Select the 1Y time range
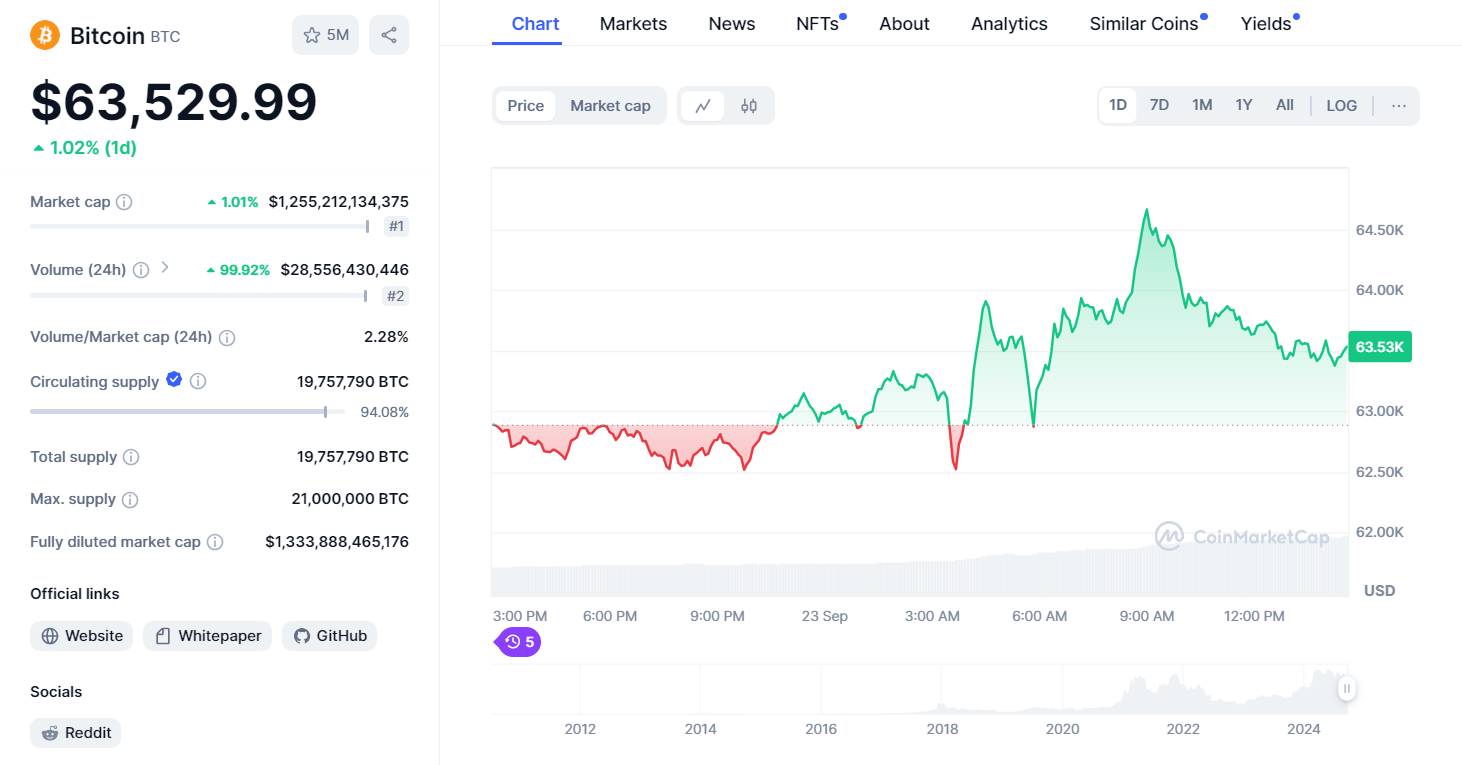The height and width of the screenshot is (765, 1462). (1243, 105)
